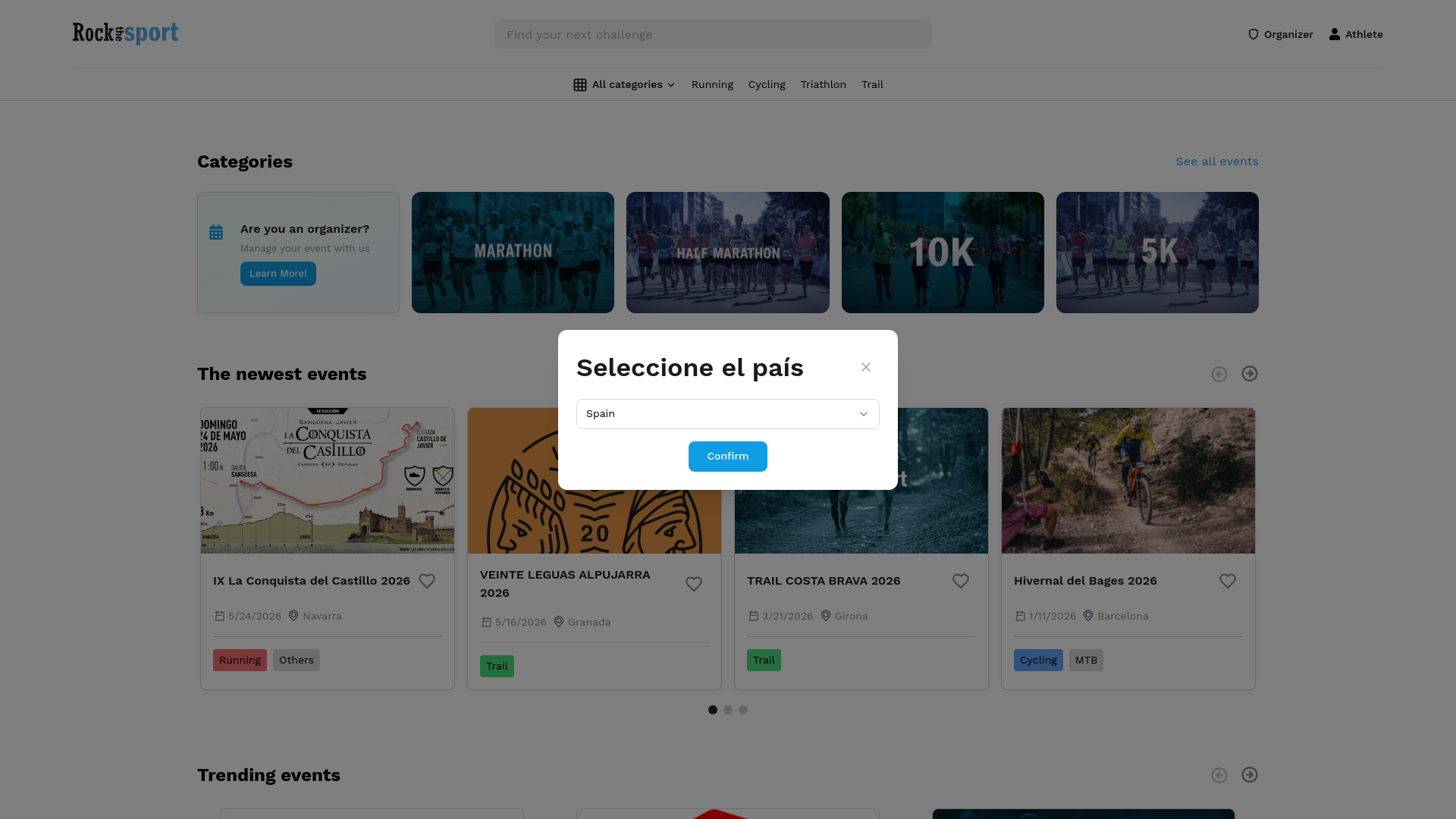
Task: Favorite Hivernal del Bages 2026
Action: coord(1228,581)
